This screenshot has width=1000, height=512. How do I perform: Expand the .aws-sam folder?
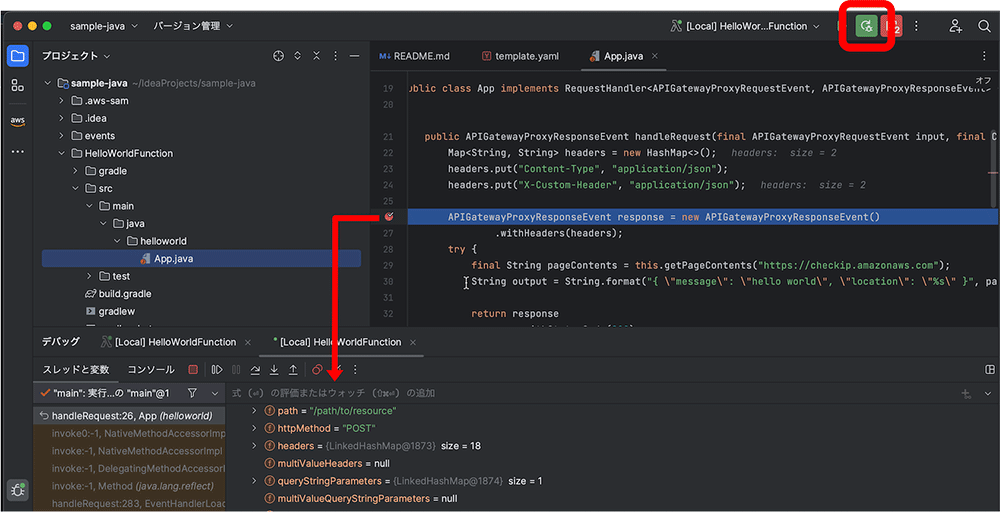tap(62, 101)
